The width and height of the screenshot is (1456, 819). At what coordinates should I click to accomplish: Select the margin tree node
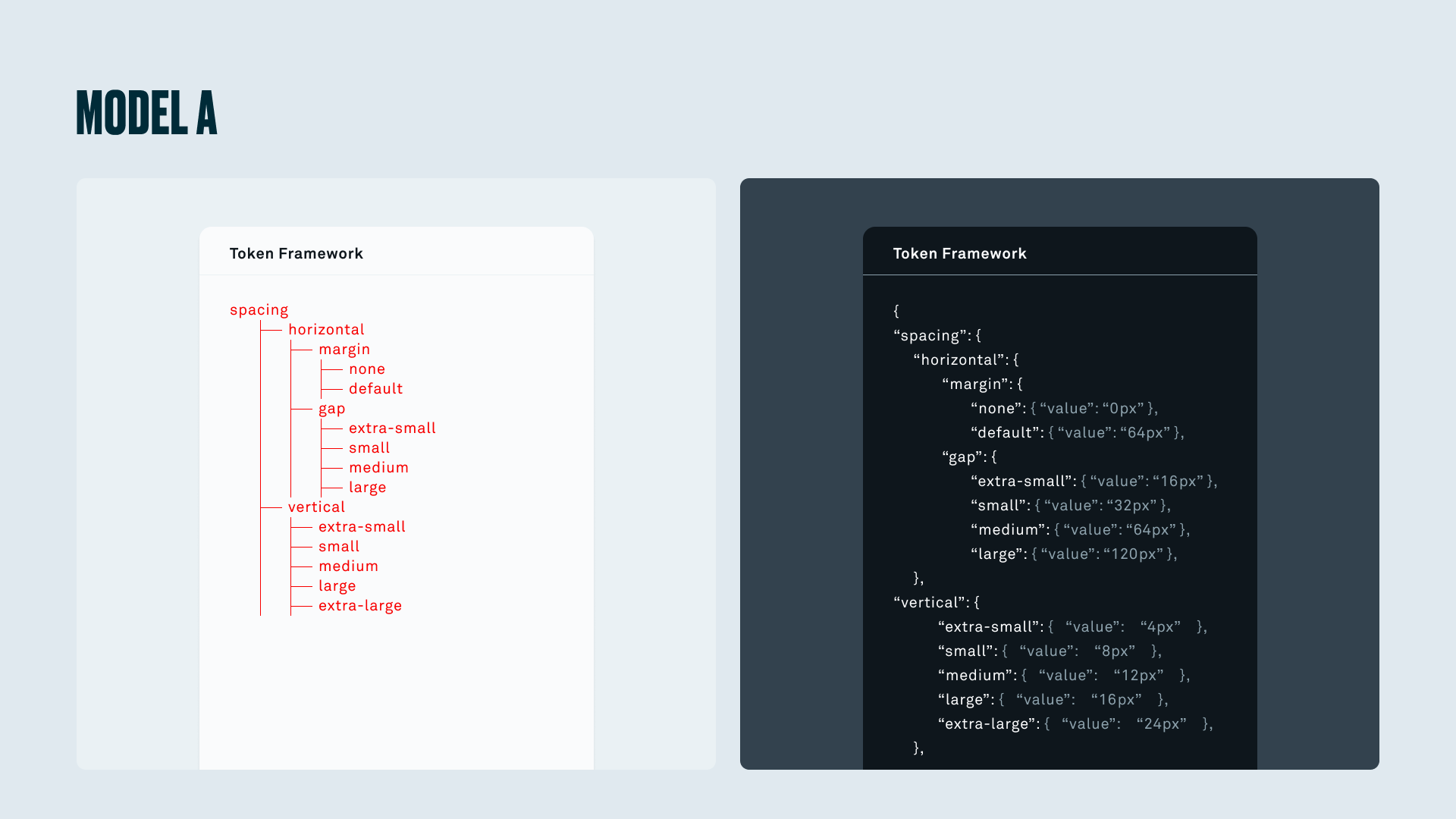click(x=344, y=350)
